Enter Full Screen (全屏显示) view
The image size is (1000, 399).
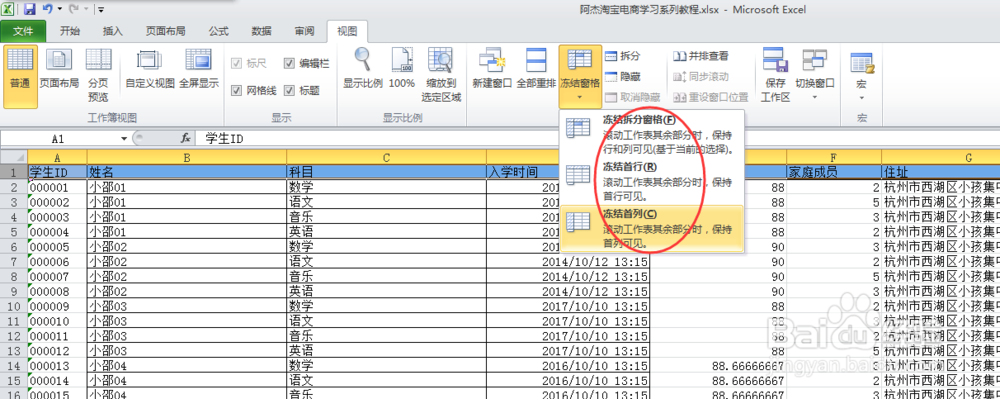pos(198,69)
